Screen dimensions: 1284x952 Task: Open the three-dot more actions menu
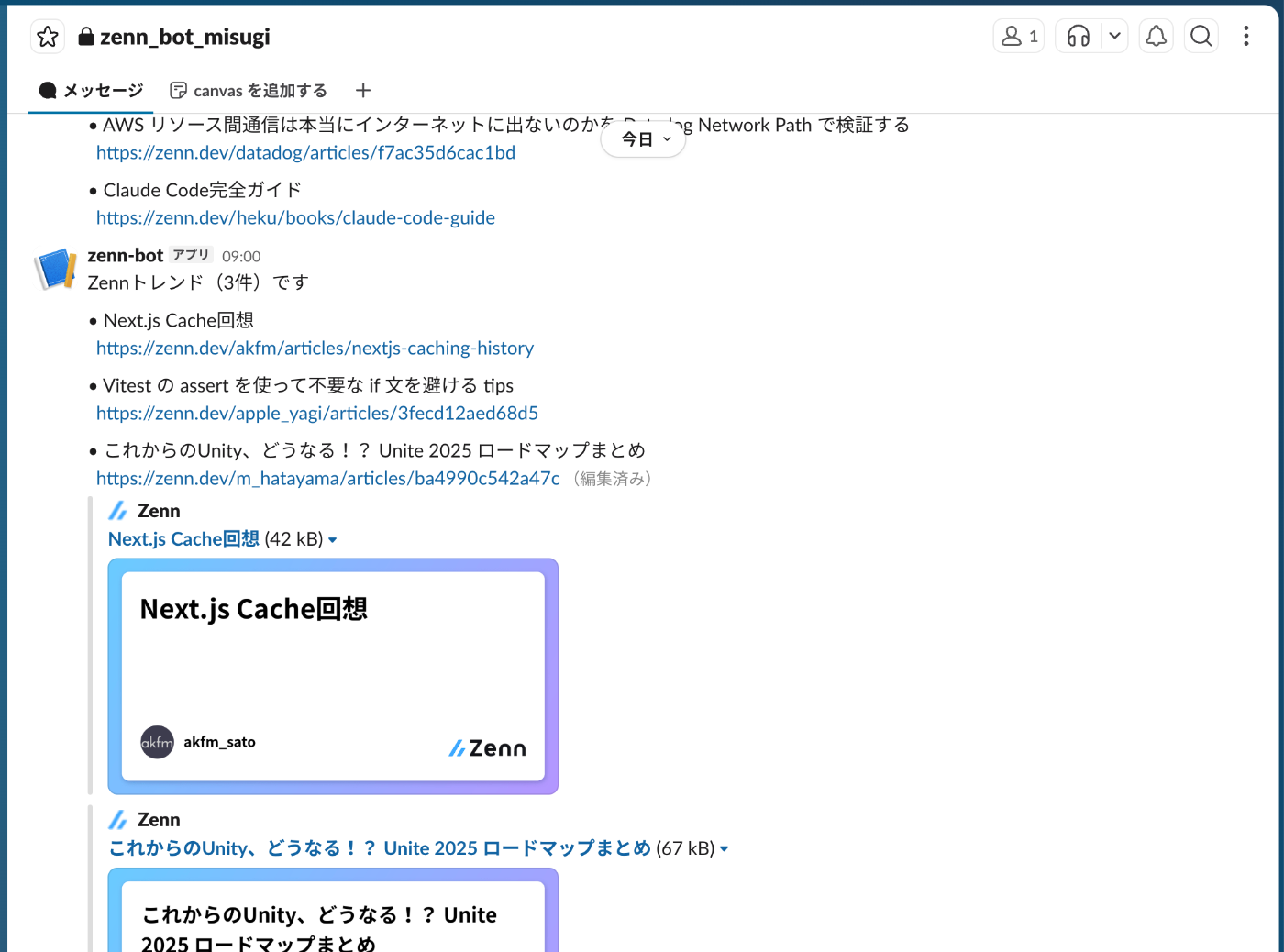[x=1245, y=37]
